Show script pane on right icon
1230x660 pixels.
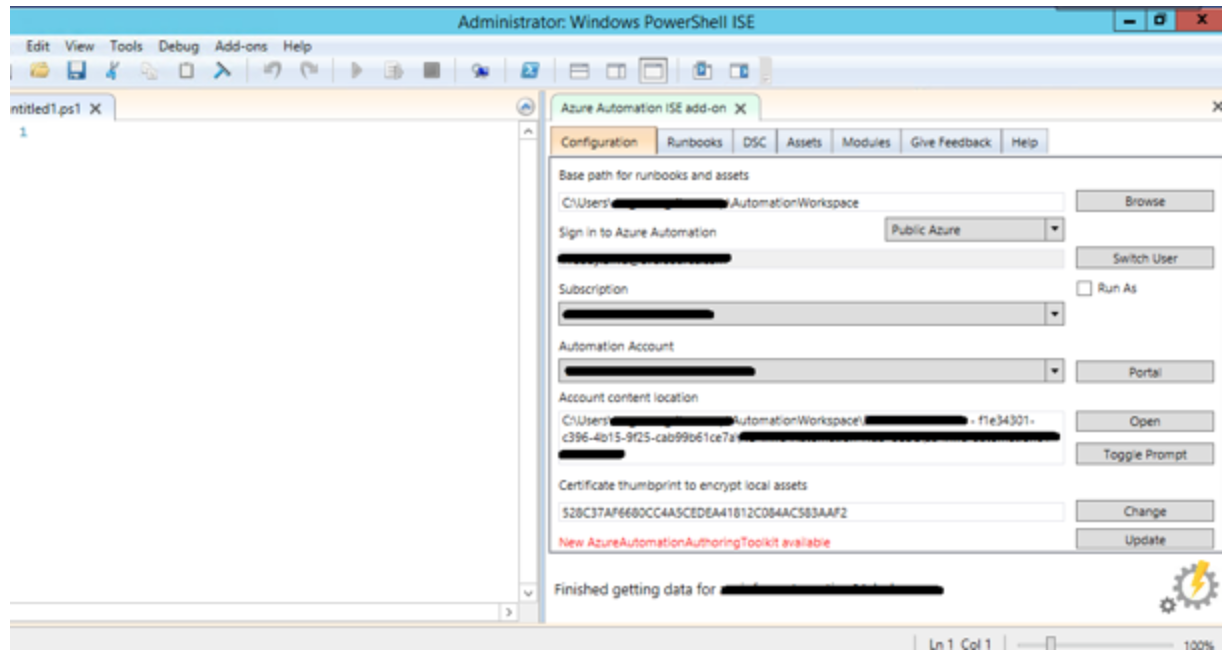click(615, 72)
